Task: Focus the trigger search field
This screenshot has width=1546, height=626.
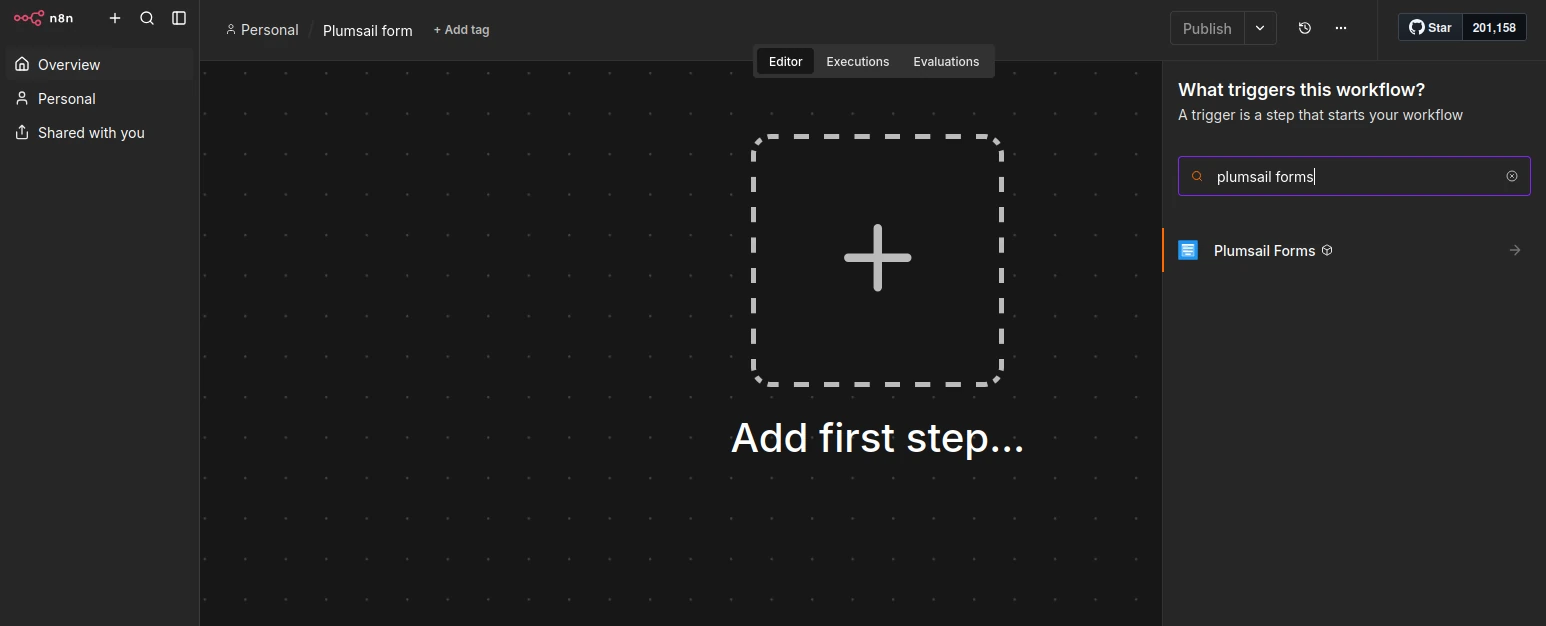Action: click(1354, 176)
